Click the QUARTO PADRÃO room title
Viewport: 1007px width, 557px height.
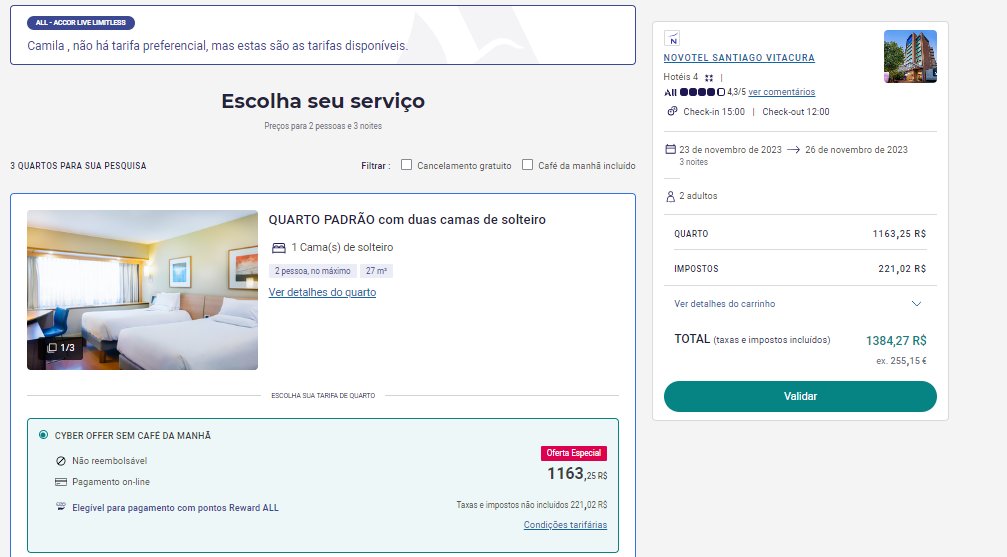point(407,220)
